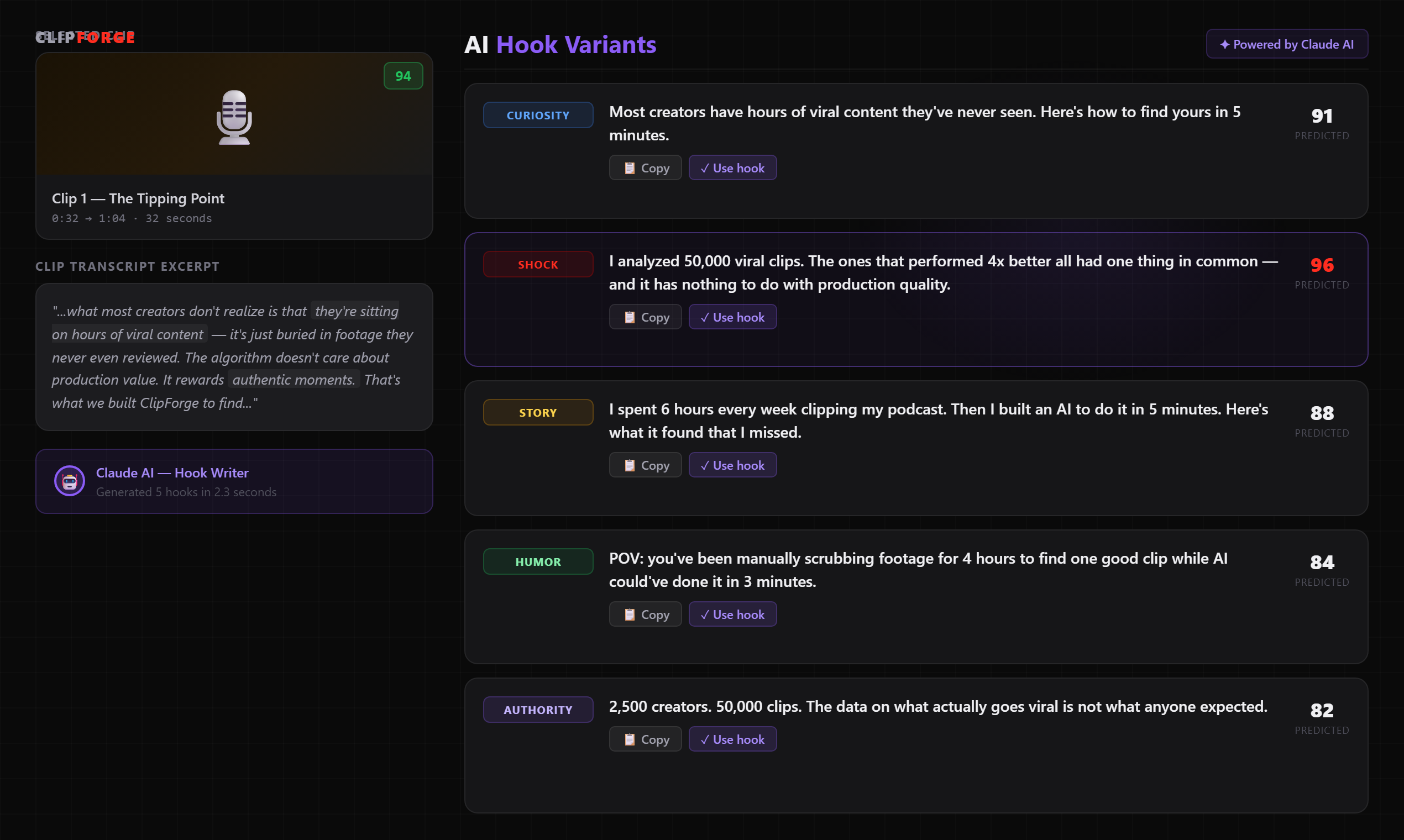This screenshot has width=1404, height=840.
Task: Copy the Curiosity hook text
Action: coord(645,168)
